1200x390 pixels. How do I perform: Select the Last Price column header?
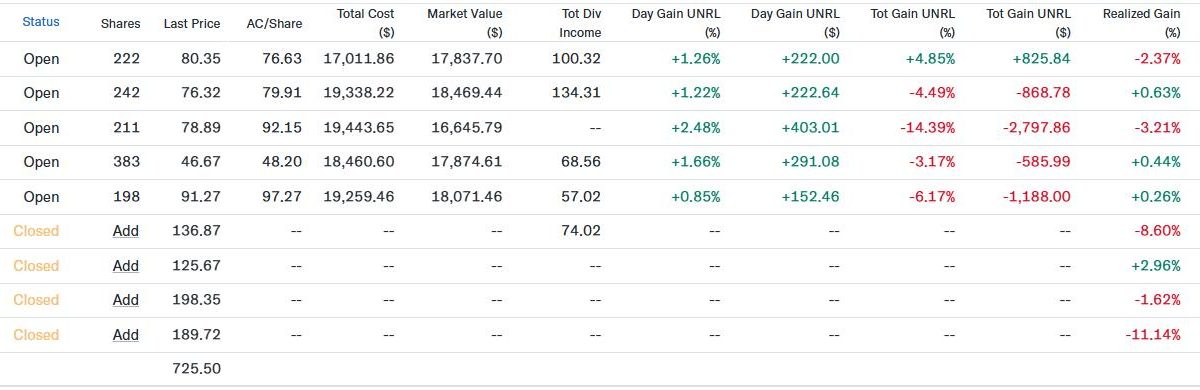[x=192, y=23]
